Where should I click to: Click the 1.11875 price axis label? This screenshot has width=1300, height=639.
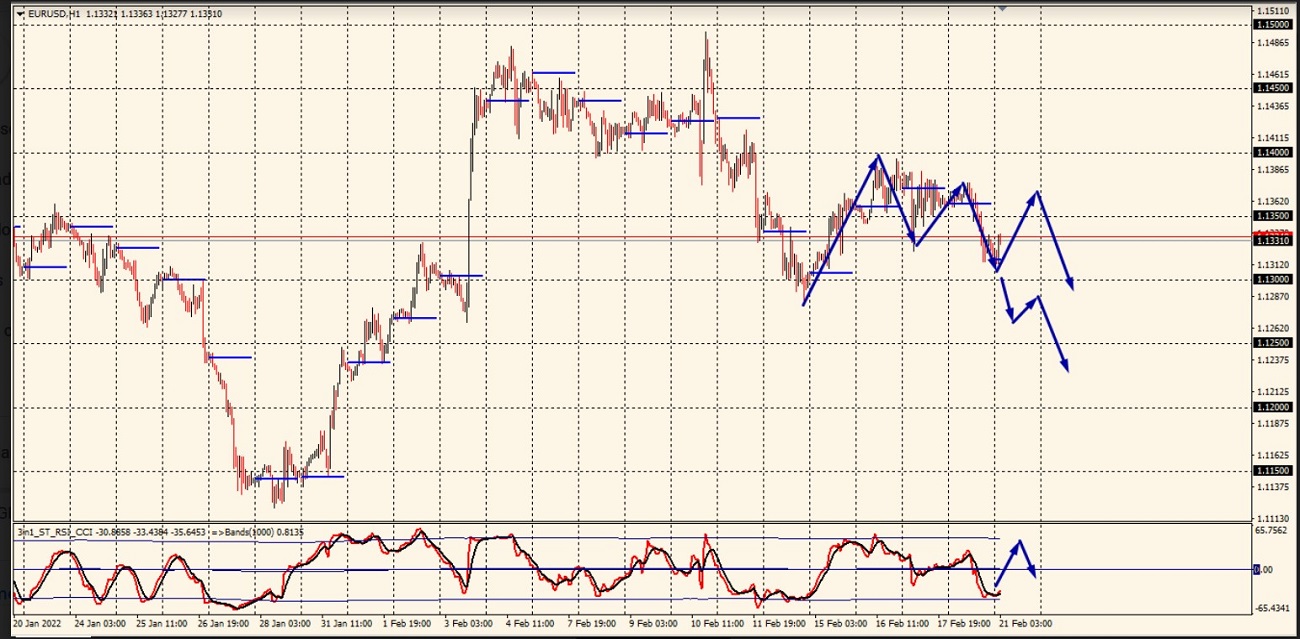1274,424
